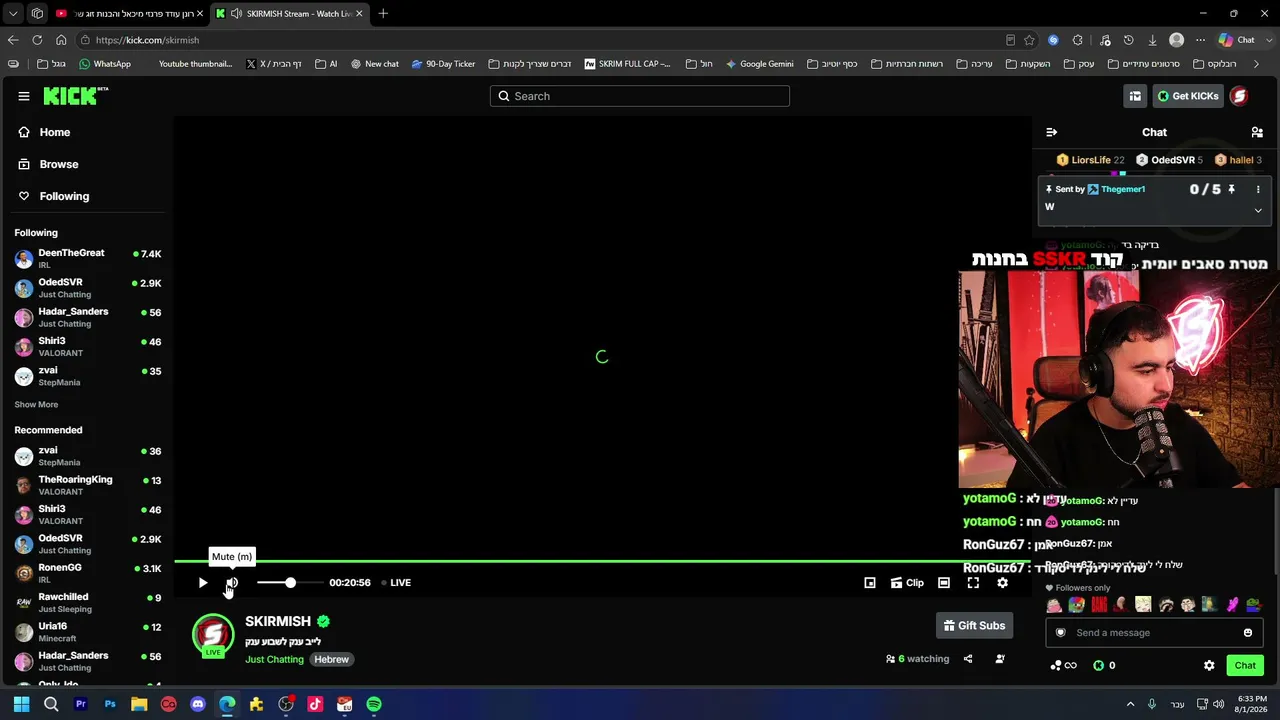Open the user profile avatar menu
The width and height of the screenshot is (1280, 720).
click(x=1239, y=96)
